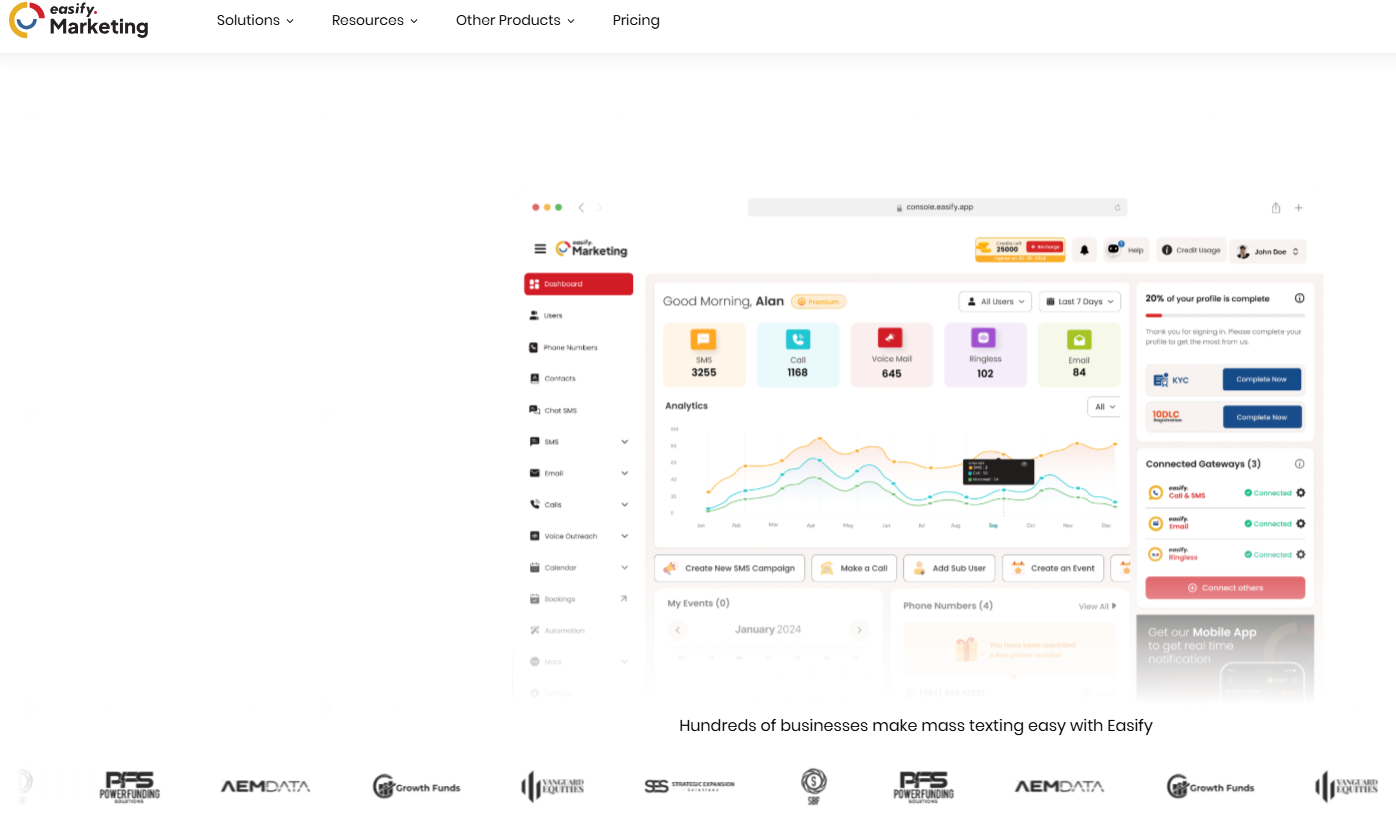The width and height of the screenshot is (1396, 816).
Task: Click the console.easify.app address bar
Action: click(937, 207)
